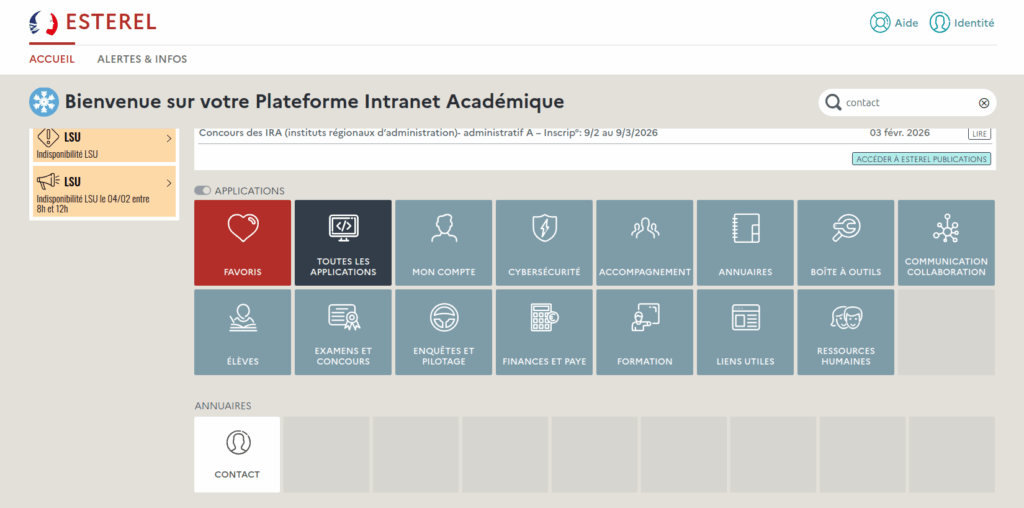Open the Boîte à outils tile
This screenshot has height=508, width=1024.
[845, 242]
